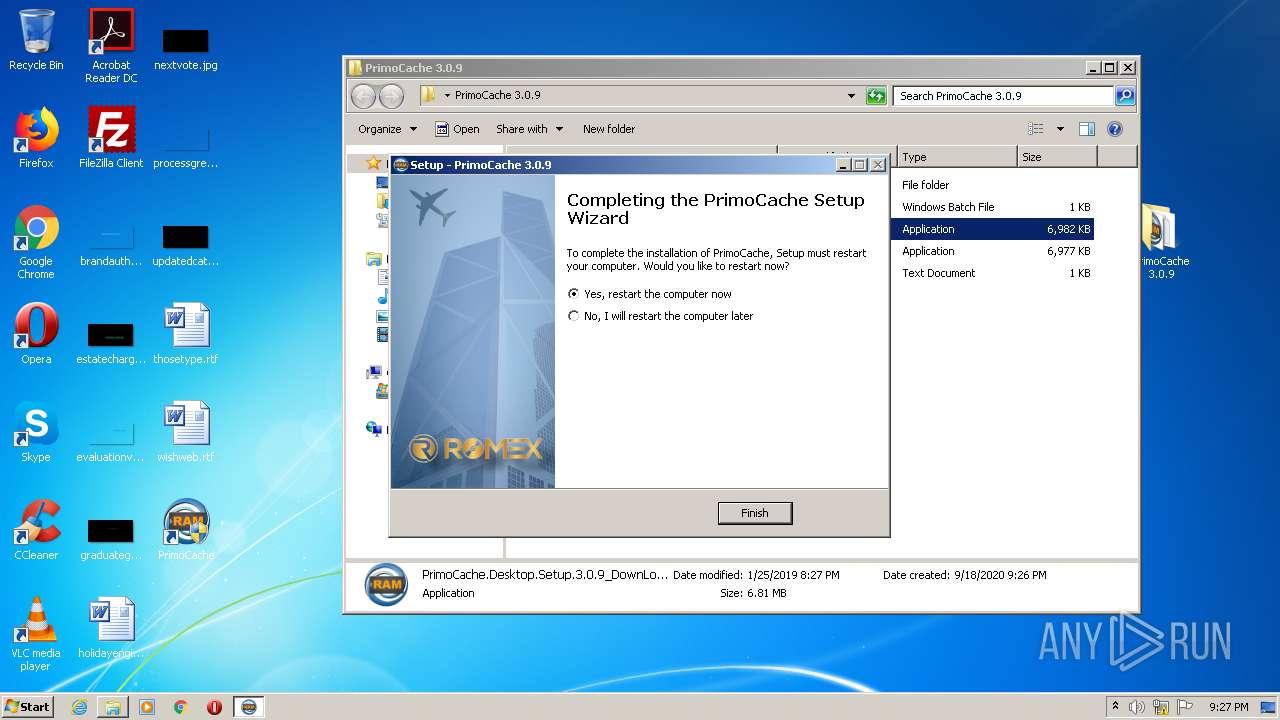Viewport: 1280px width, 720px height.
Task: Switch to PrimoCache setup taskbar item
Action: [249, 707]
